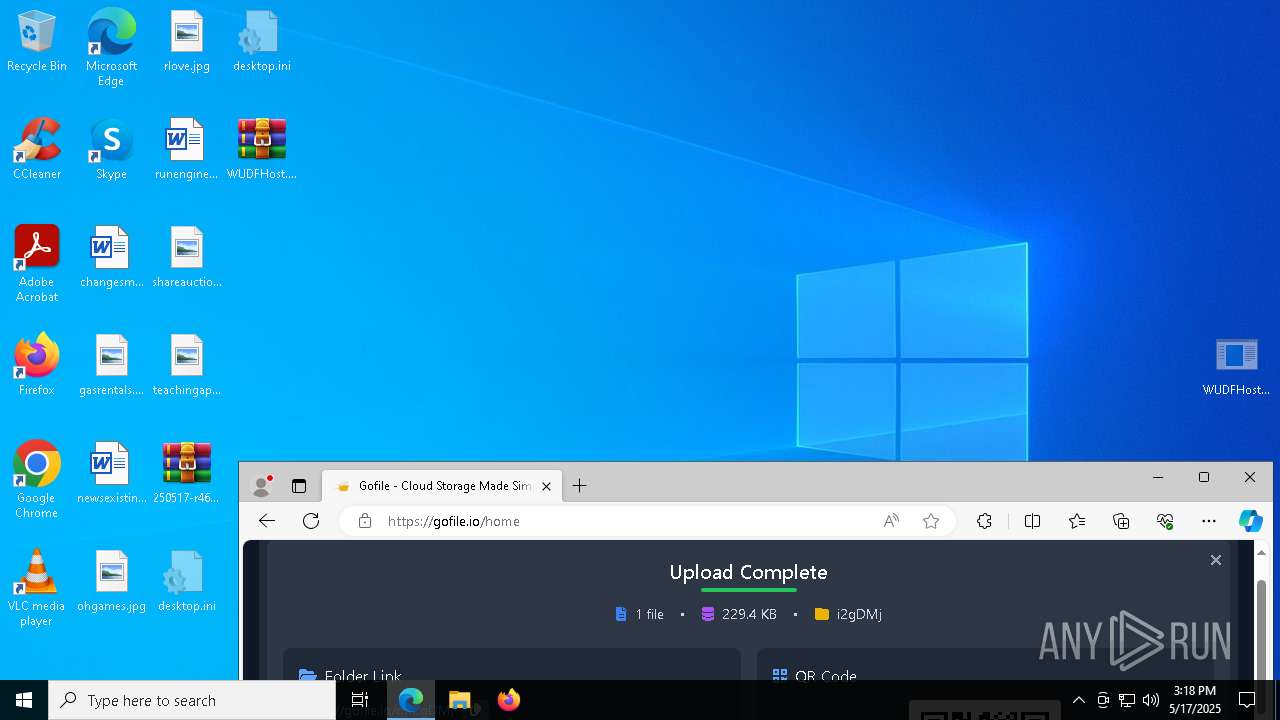Select the WUDFHost icon on the desktop's right edge
The width and height of the screenshot is (1280, 720).
(x=1236, y=366)
